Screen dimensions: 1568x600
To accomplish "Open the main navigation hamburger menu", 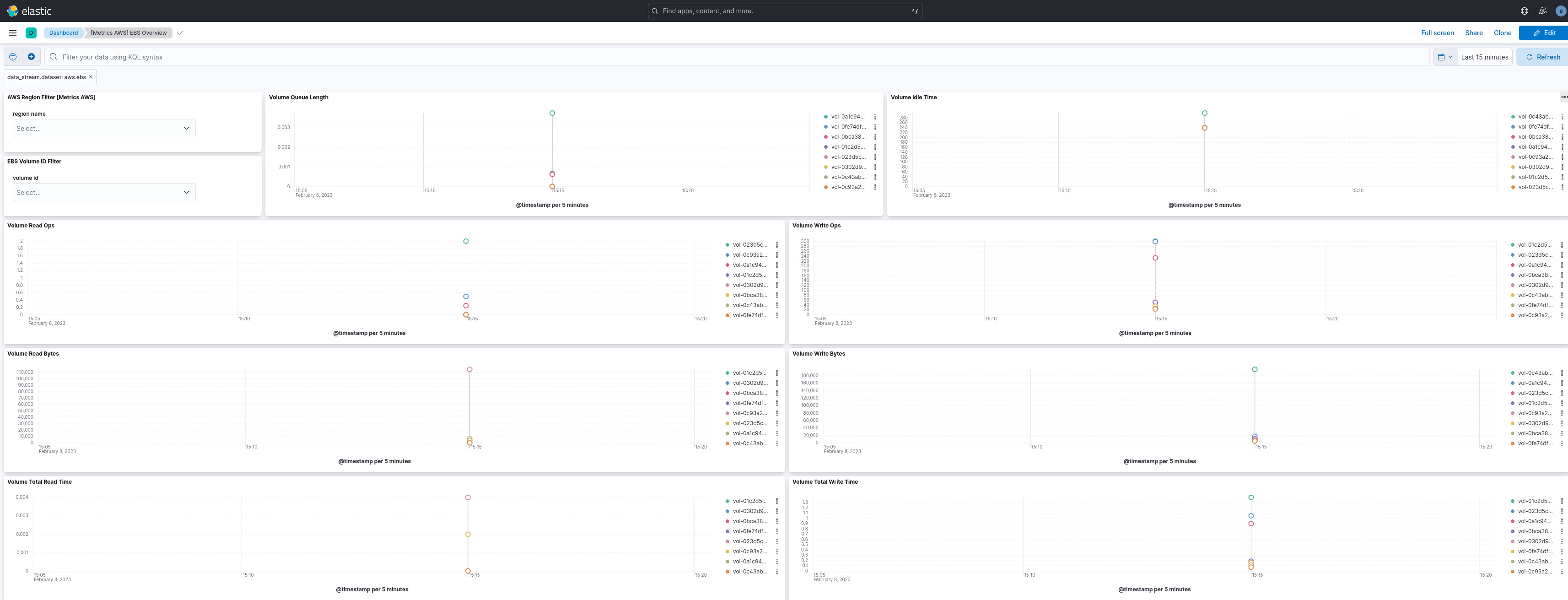I will 13,33.
